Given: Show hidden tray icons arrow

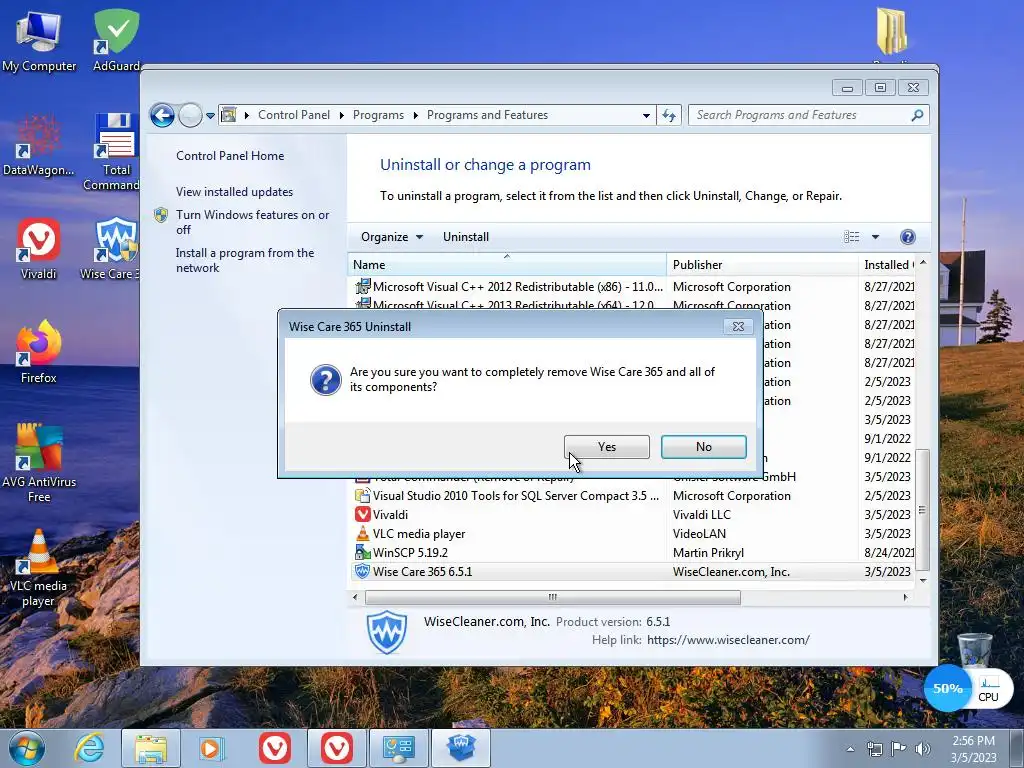Looking at the screenshot, I should [850, 749].
